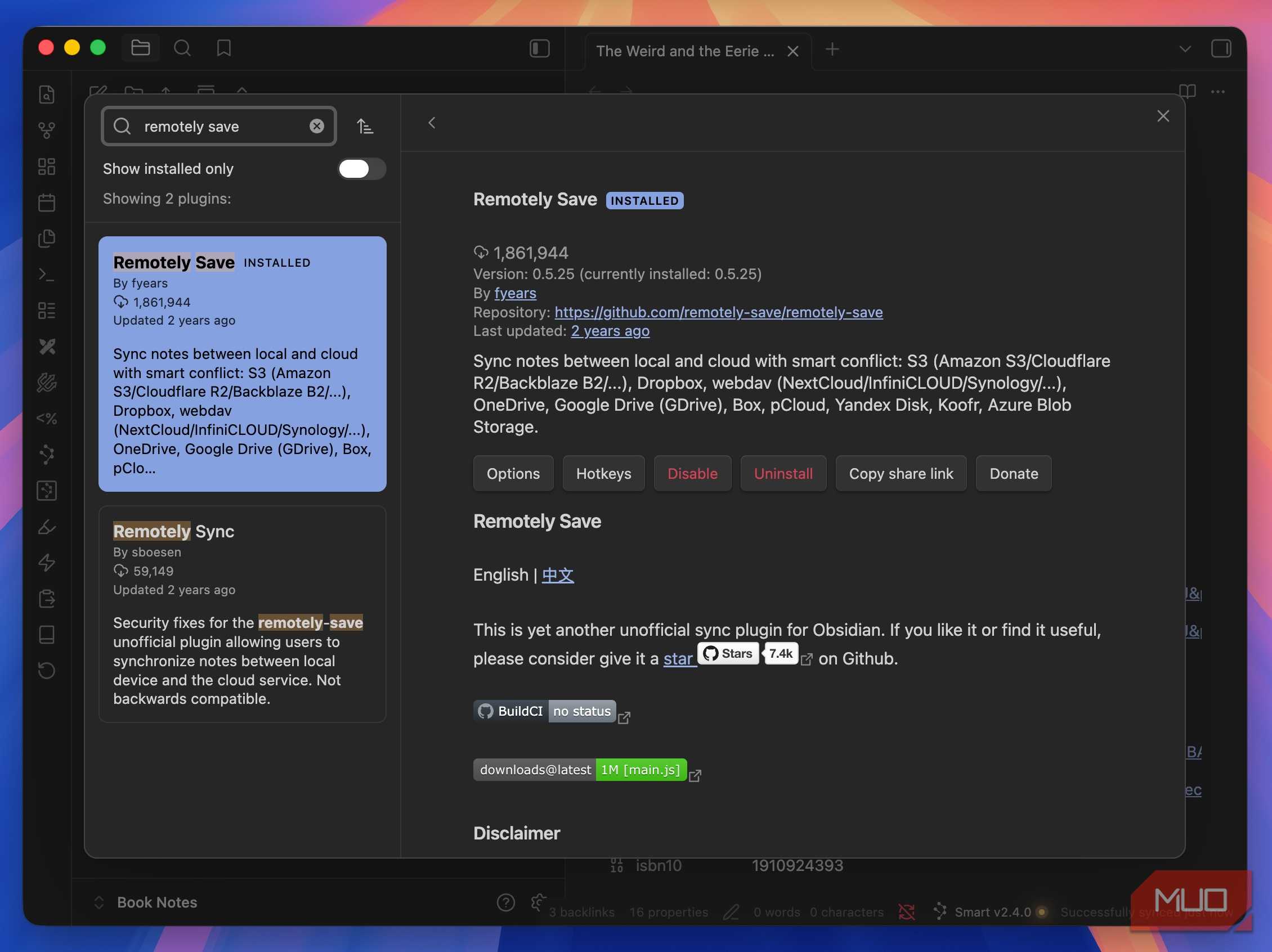Screen dimensions: 1272x952
Task: Collapse the left sidebar toggle icon
Action: (539, 48)
